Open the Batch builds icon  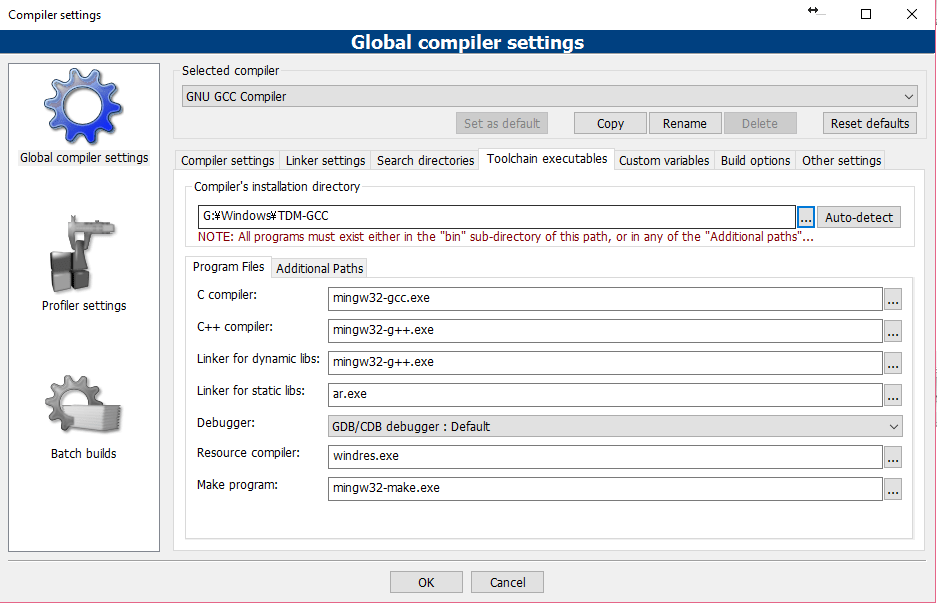pos(83,404)
